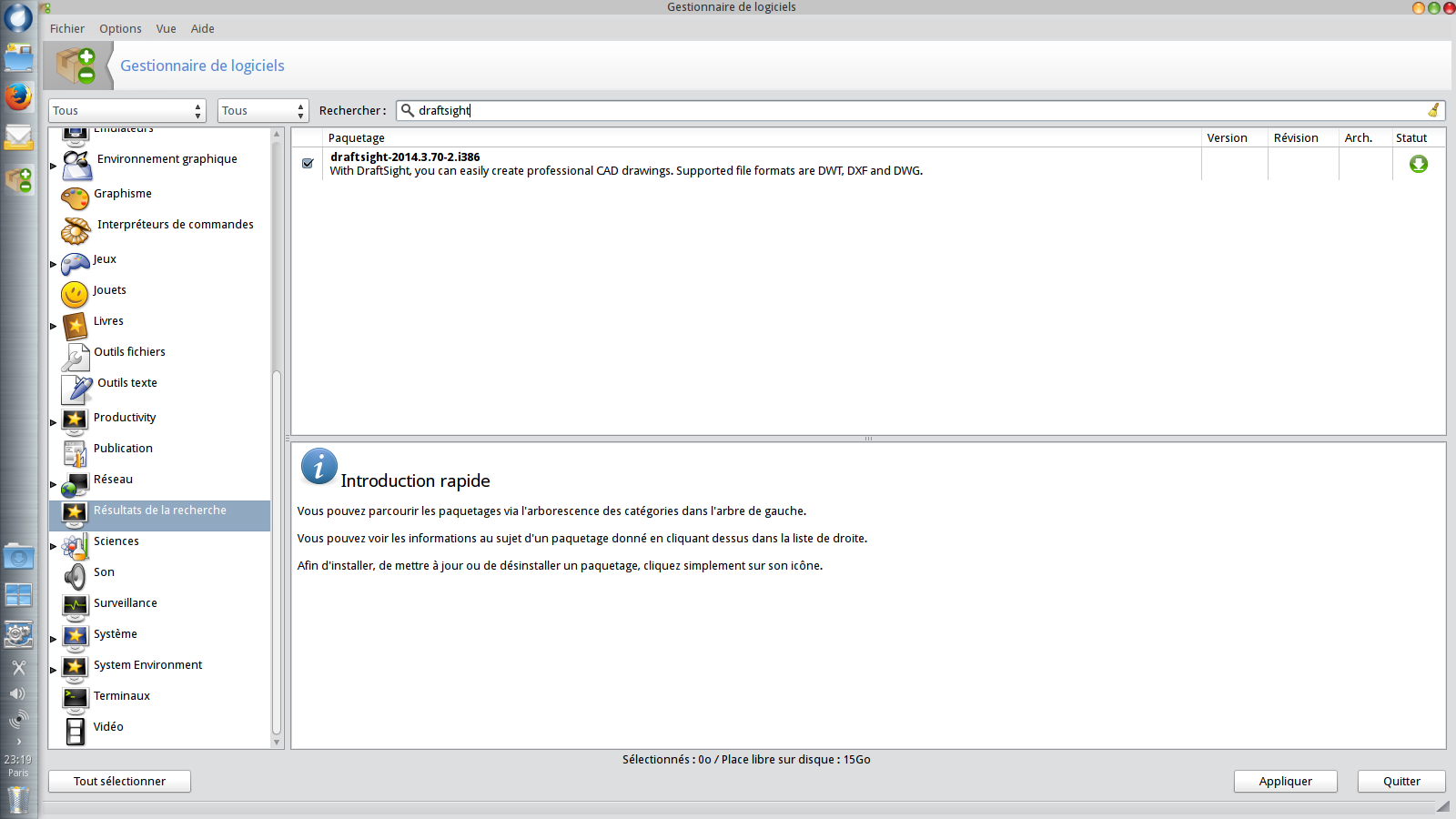Viewport: 1456px width, 819px height.
Task: Open the leftmost Tous filter dropdown
Action: (127, 110)
